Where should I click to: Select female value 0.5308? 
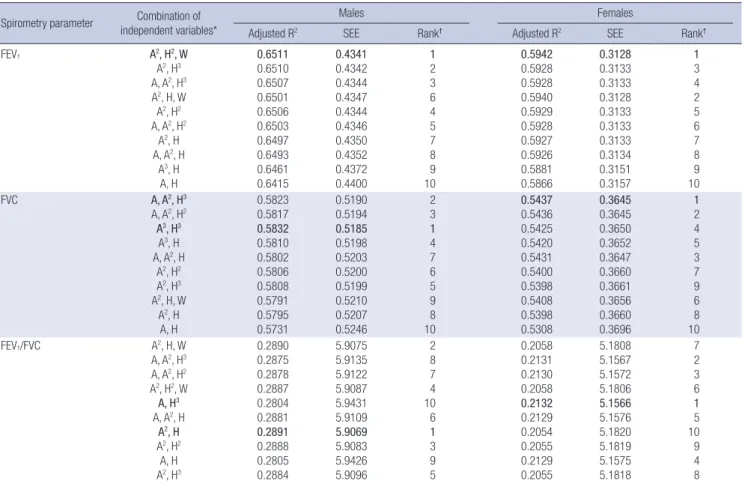(x=537, y=329)
